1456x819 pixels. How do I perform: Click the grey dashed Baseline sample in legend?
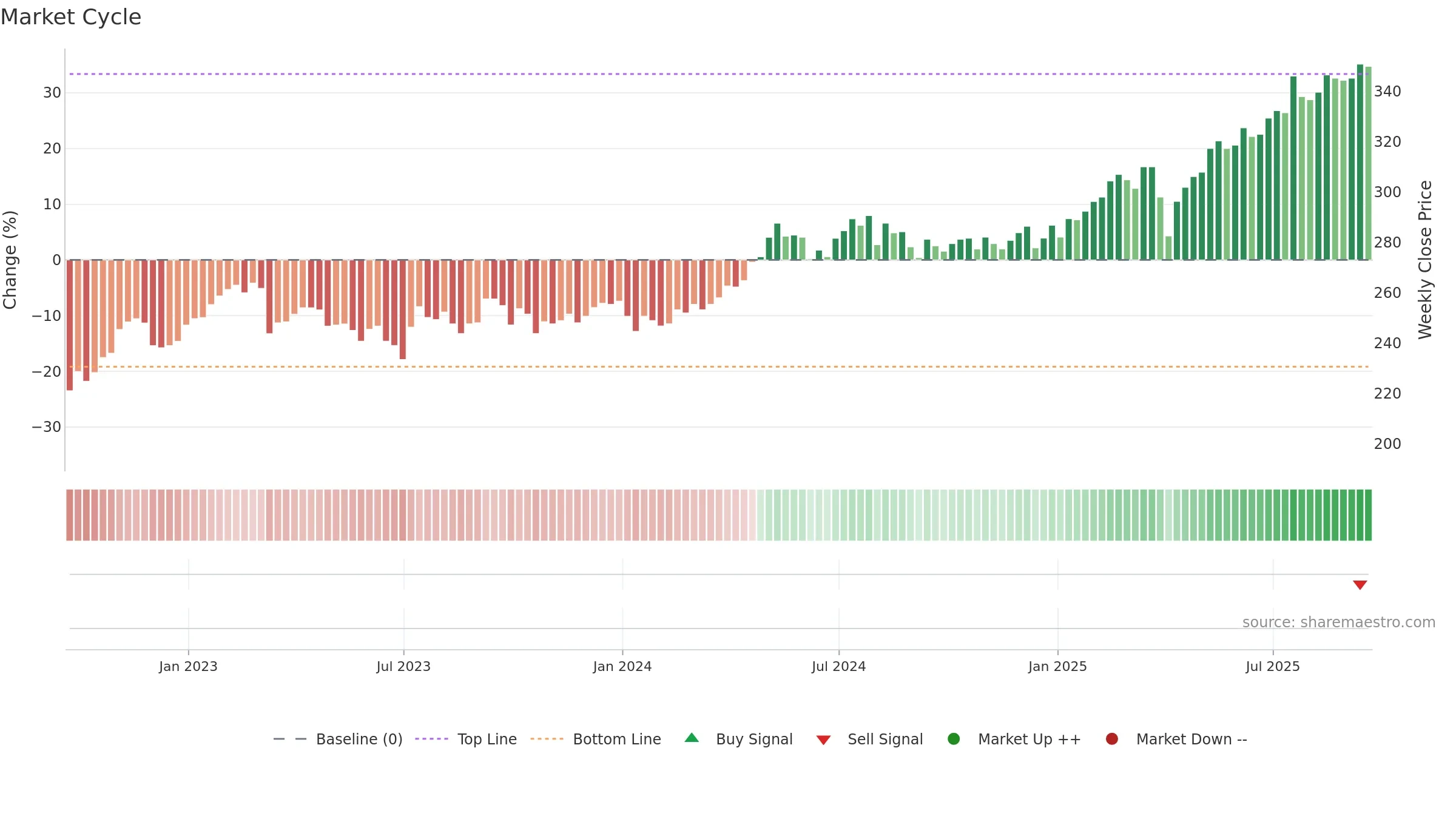pos(290,739)
